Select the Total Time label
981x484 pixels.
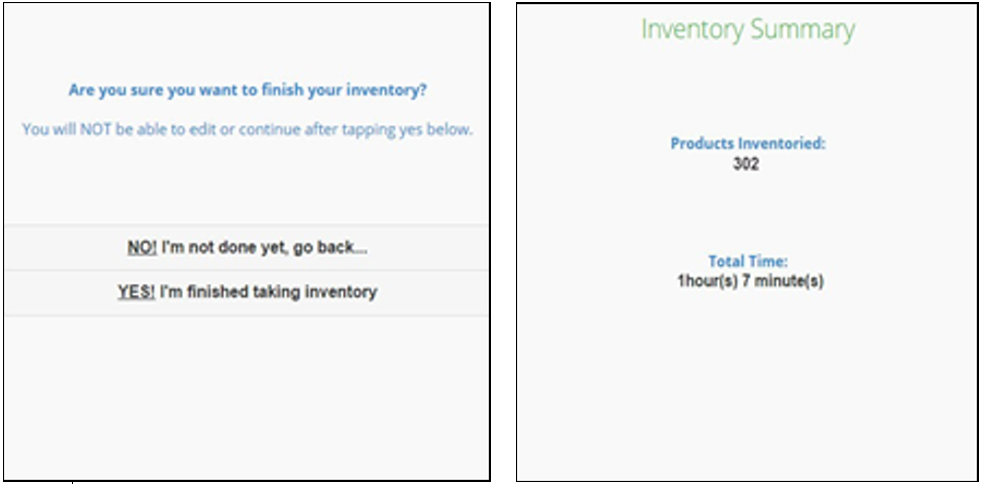748,261
